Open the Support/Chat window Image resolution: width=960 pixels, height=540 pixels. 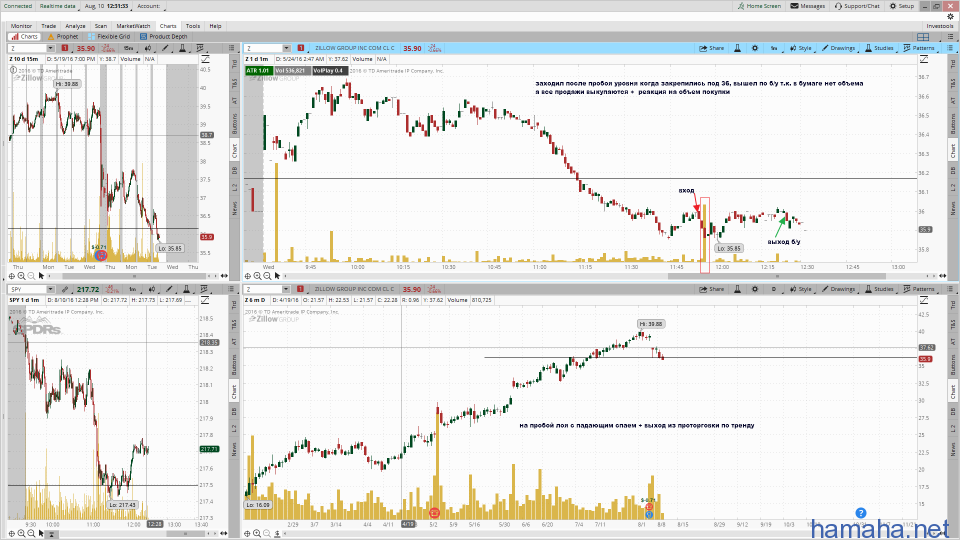pos(857,6)
